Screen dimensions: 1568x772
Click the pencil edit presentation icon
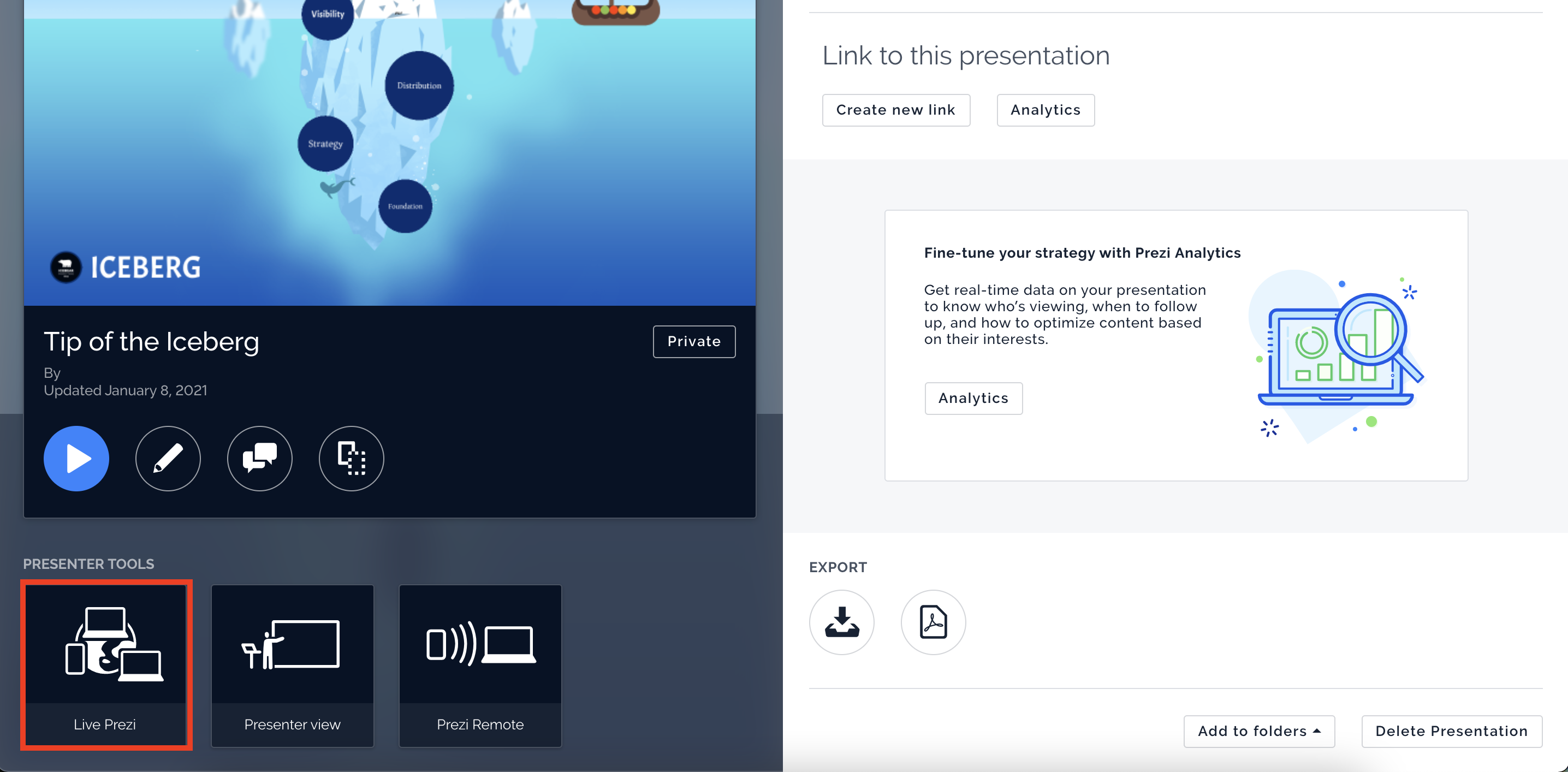pos(168,458)
